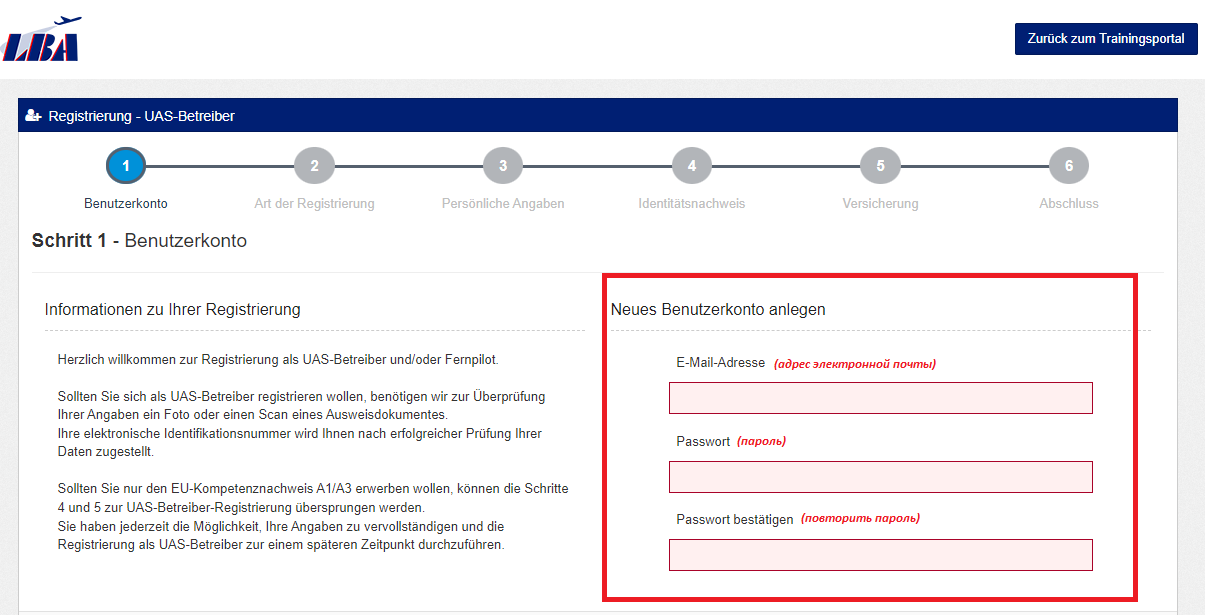This screenshot has height=615, width=1205.
Task: Go to Abschluss step label
Action: 1069,204
